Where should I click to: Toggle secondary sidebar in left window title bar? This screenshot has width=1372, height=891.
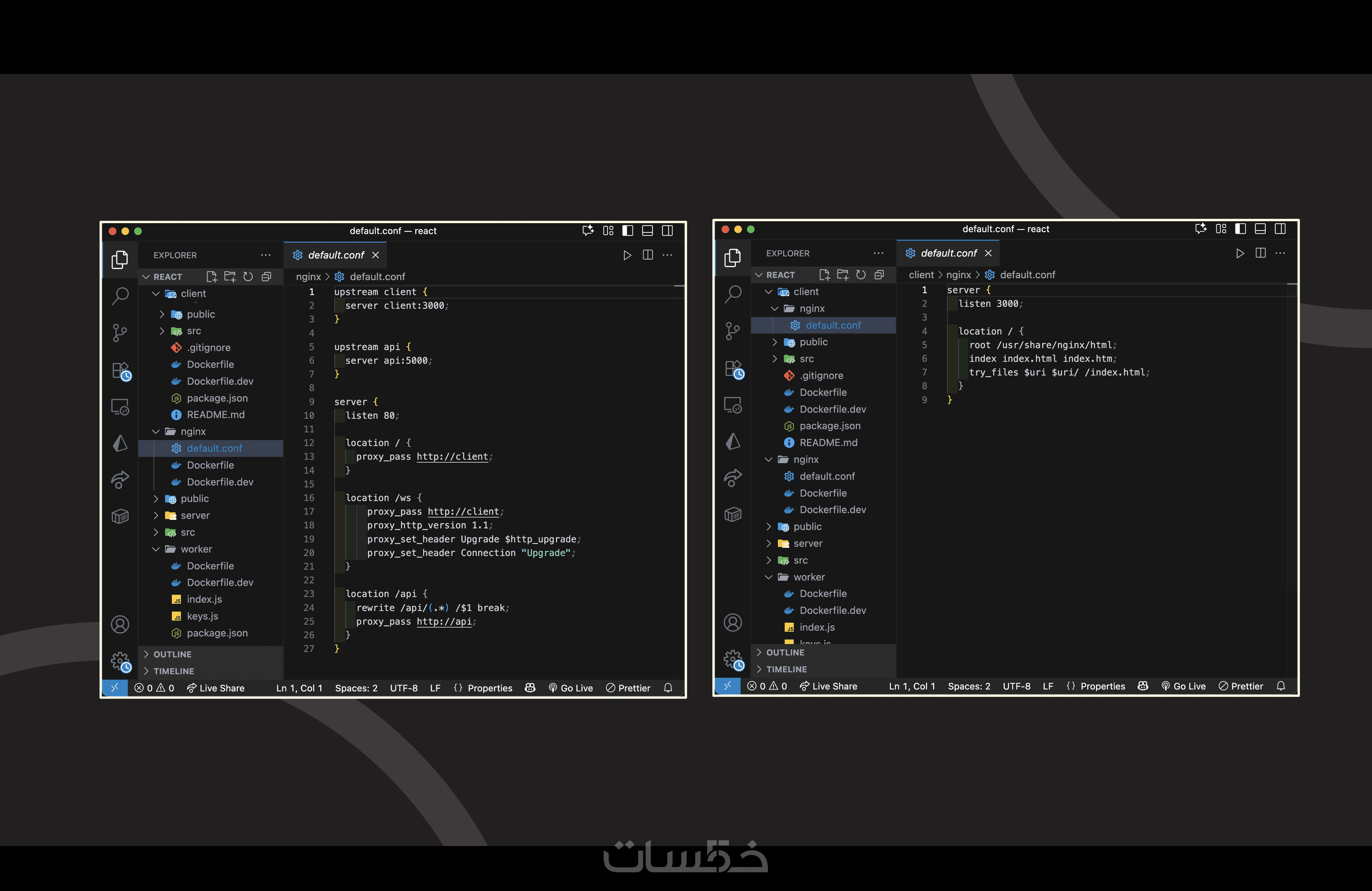point(667,231)
